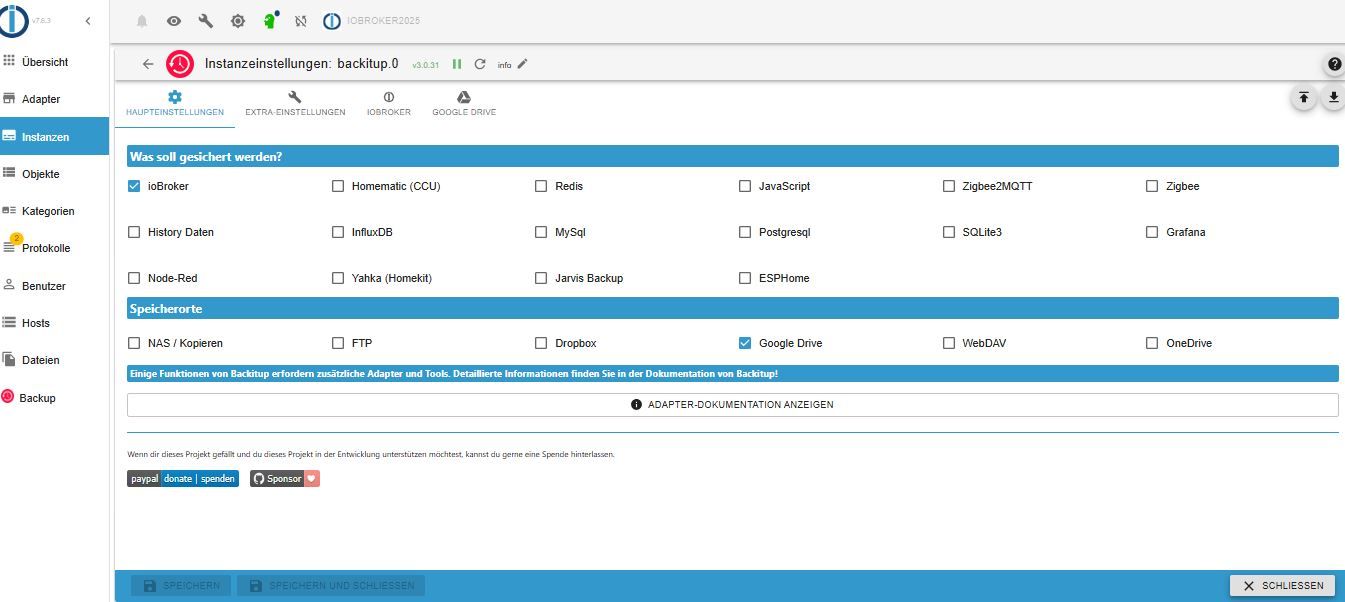This screenshot has height=602, width=1345.
Task: Select Instanzen in the sidebar
Action: pos(55,137)
